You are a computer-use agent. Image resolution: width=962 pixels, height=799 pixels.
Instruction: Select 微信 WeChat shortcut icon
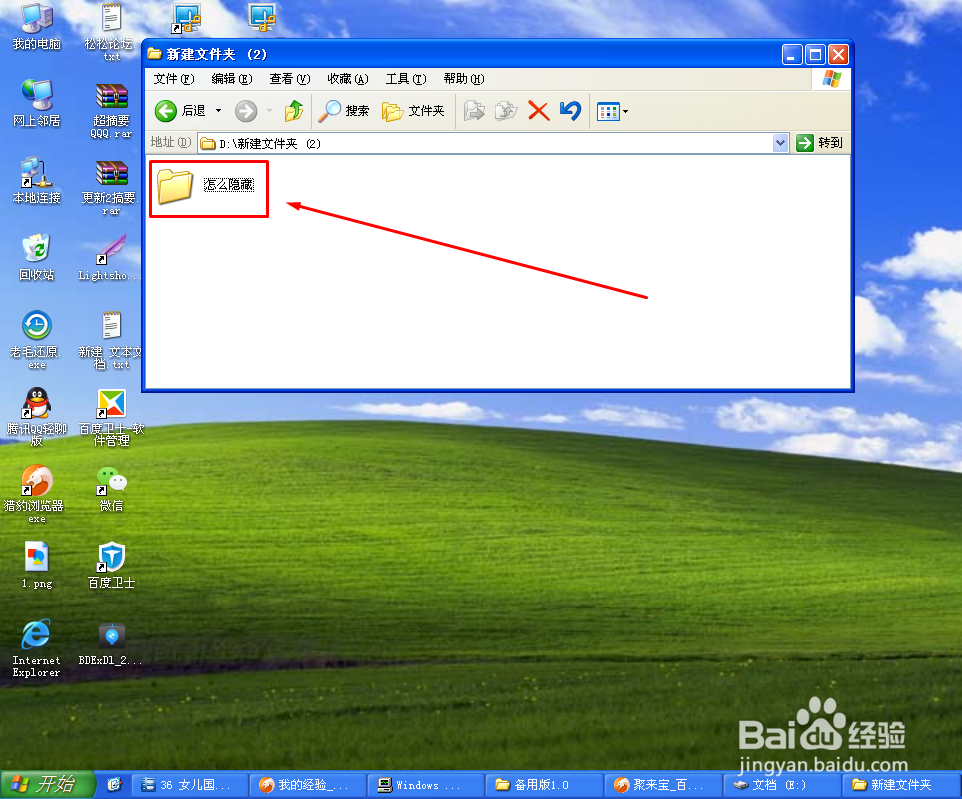click(x=111, y=489)
